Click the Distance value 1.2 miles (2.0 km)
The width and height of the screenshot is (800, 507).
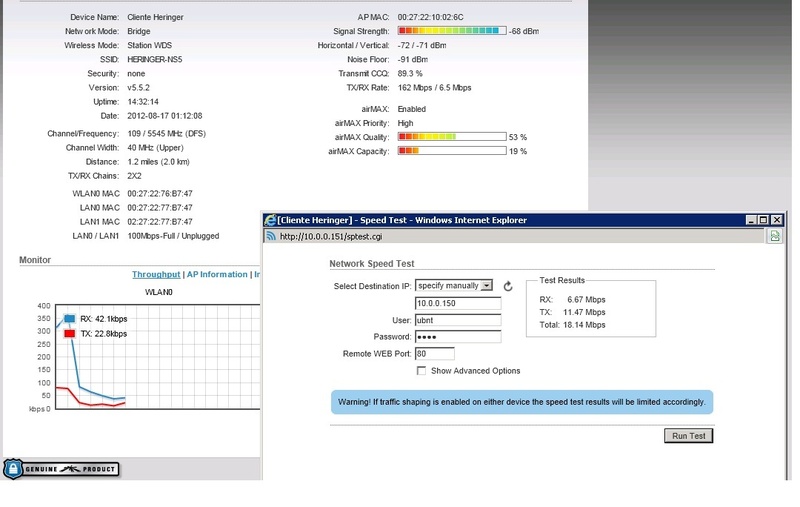158,162
